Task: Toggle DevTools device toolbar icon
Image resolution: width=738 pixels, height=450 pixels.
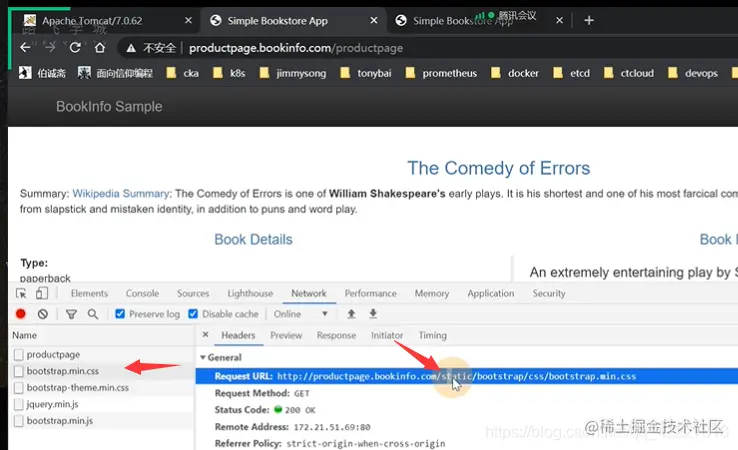Action: [42, 293]
